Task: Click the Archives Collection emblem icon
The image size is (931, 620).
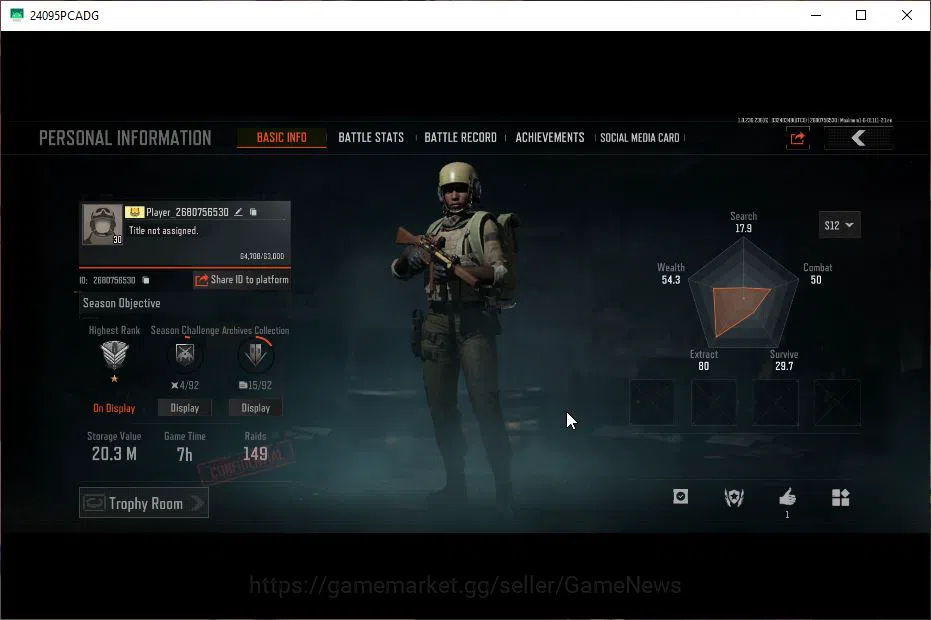Action: [x=256, y=355]
